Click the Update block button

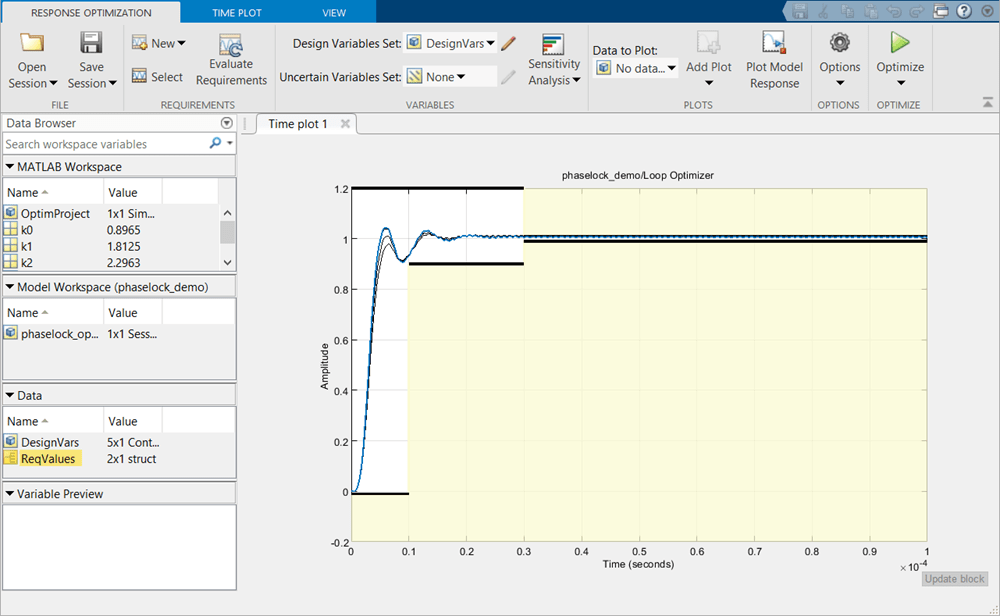(x=955, y=578)
